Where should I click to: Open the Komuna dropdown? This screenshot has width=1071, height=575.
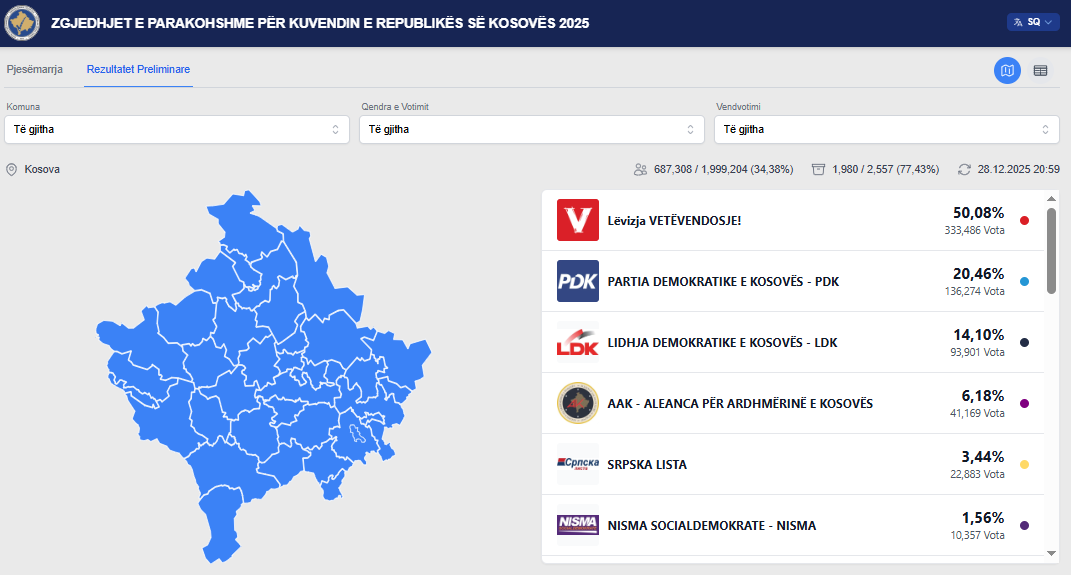tap(177, 129)
